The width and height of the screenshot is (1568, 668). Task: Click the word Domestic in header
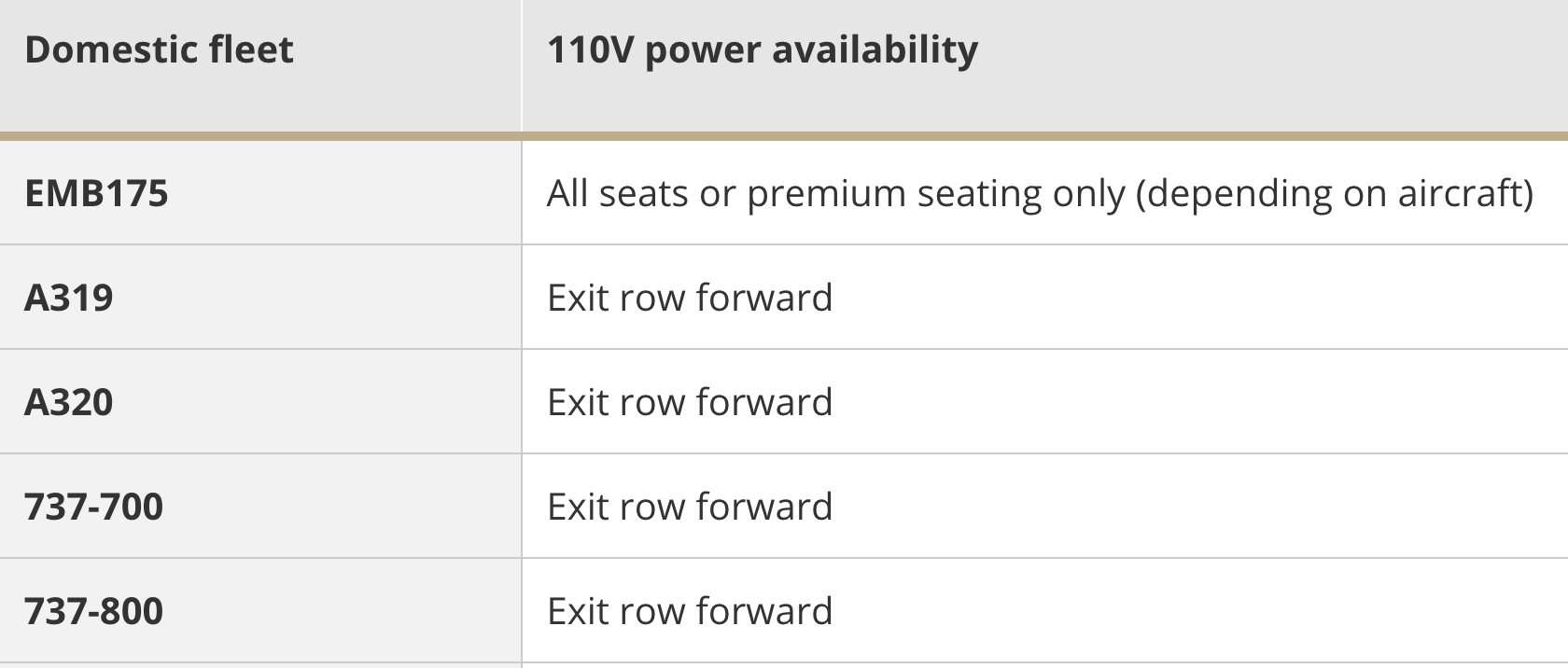96,49
